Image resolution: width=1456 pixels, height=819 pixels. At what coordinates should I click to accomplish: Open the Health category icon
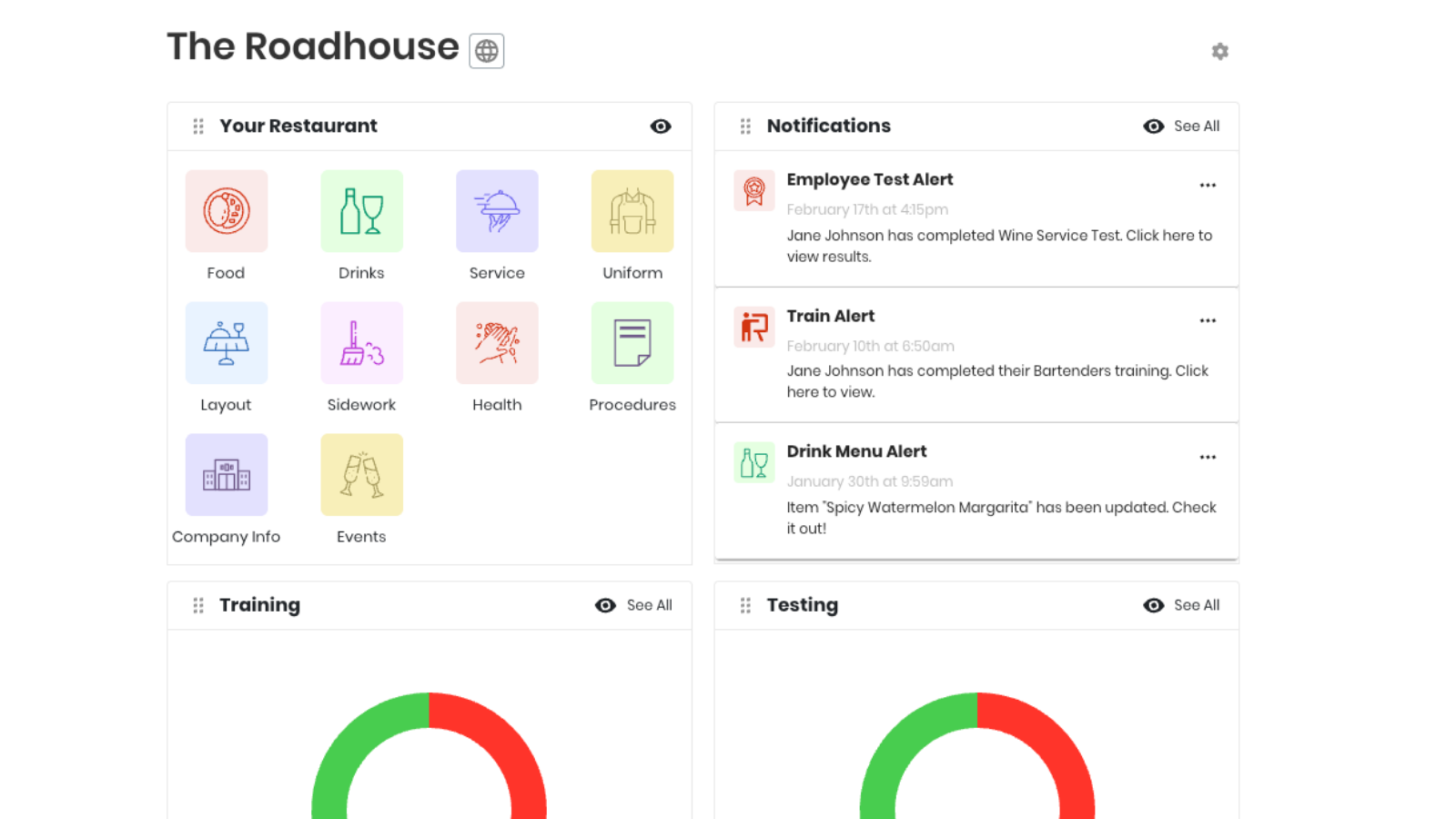pyautogui.click(x=497, y=343)
